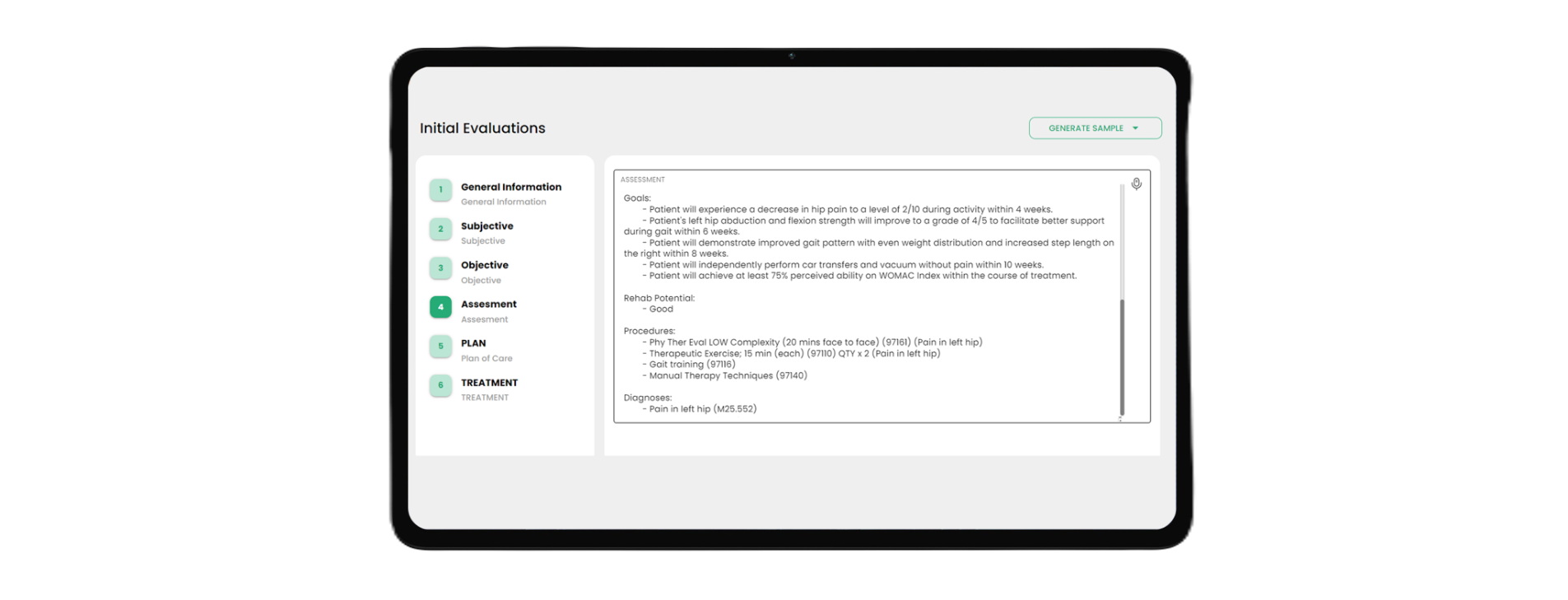This screenshot has width=1568, height=600.
Task: Click the microphone dictation icon
Action: 1136,184
